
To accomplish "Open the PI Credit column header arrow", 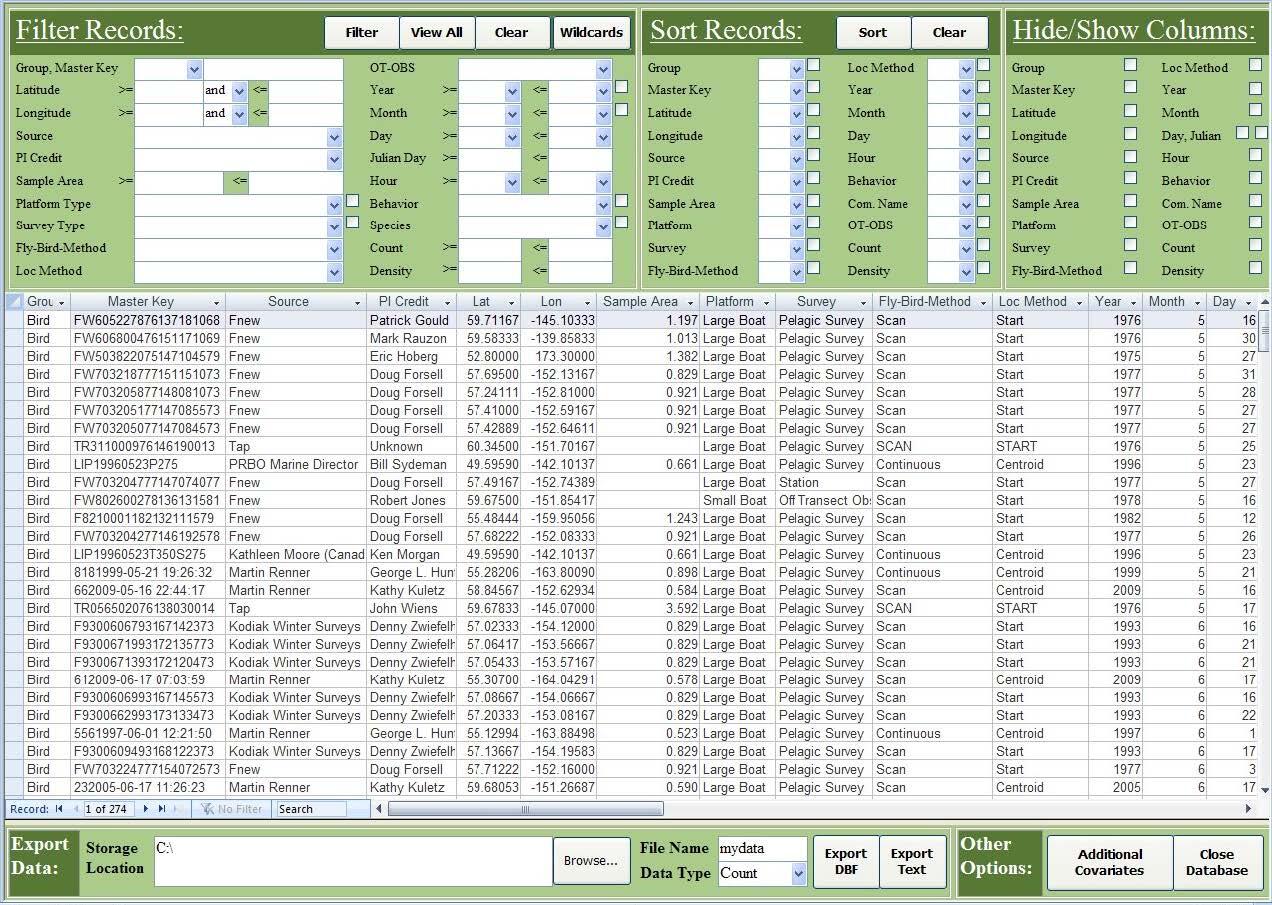I will click(x=448, y=302).
